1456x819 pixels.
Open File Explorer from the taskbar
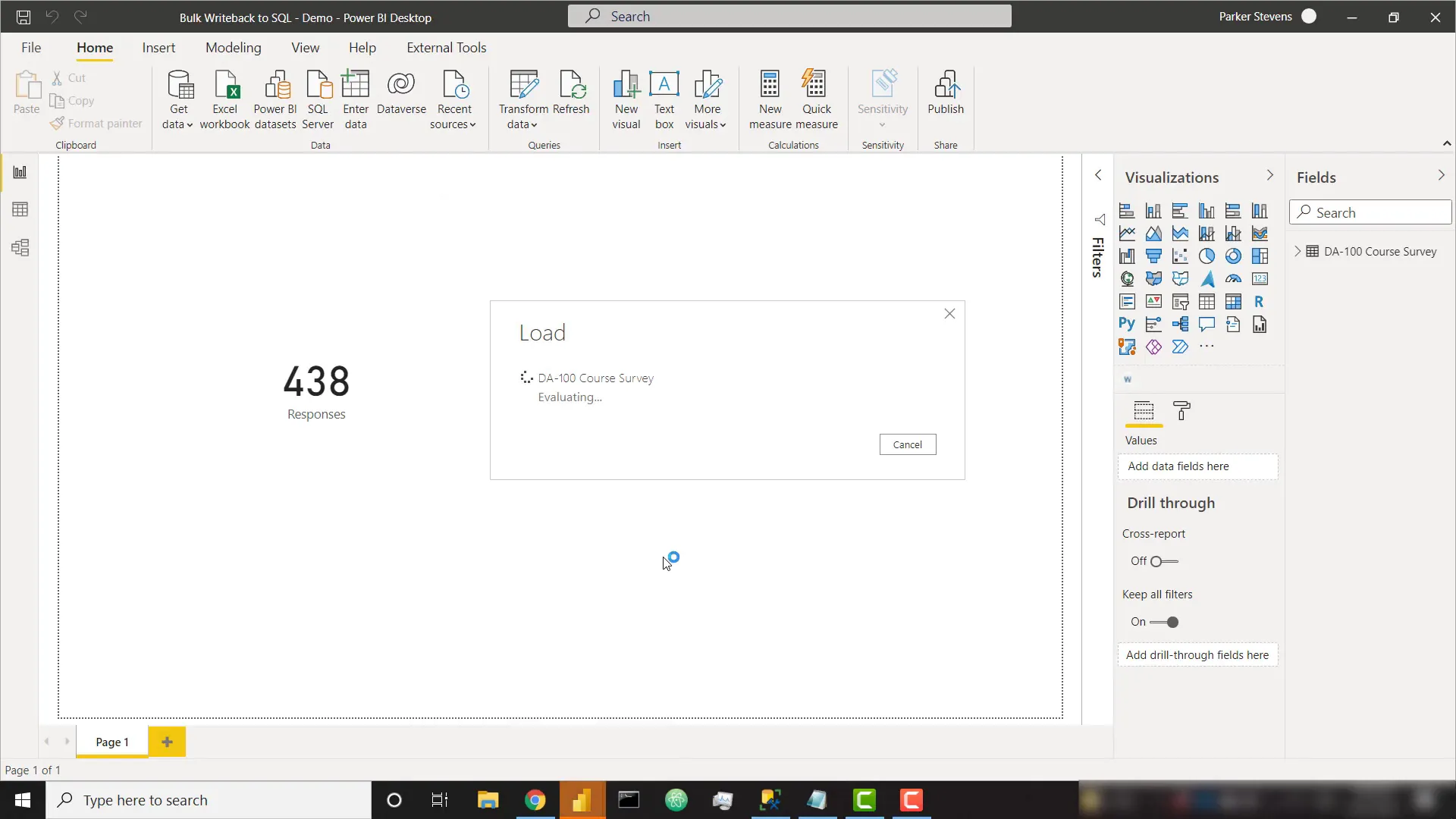click(x=487, y=801)
